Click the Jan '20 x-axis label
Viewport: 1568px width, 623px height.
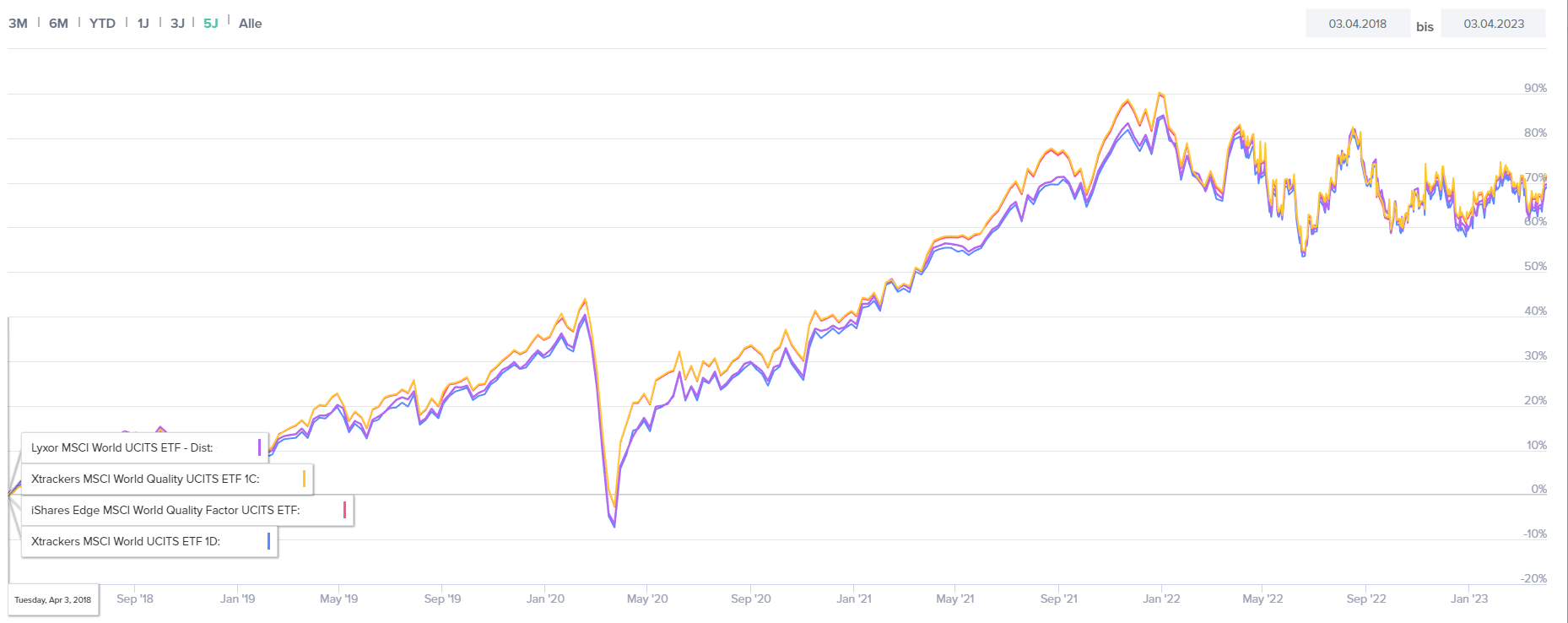pos(545,599)
